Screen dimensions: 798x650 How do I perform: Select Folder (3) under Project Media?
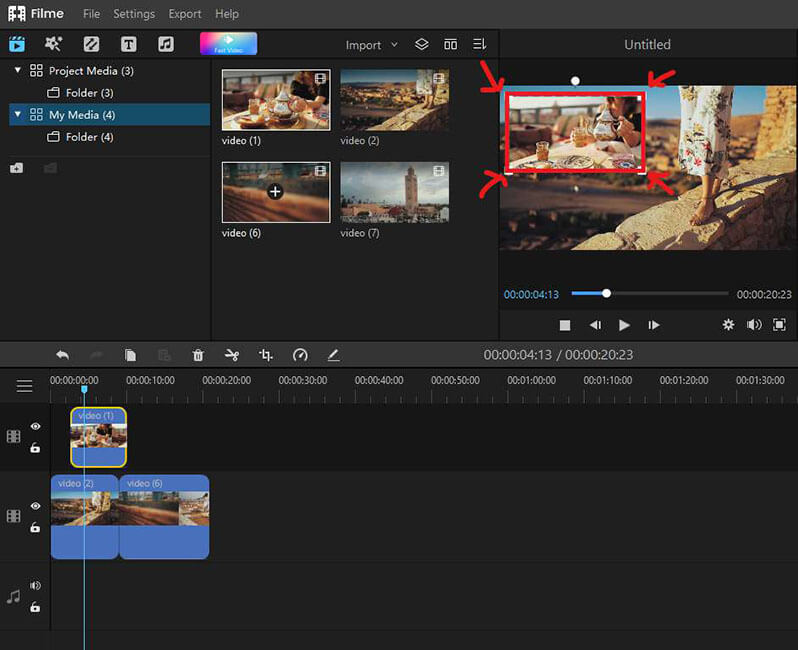pos(80,93)
